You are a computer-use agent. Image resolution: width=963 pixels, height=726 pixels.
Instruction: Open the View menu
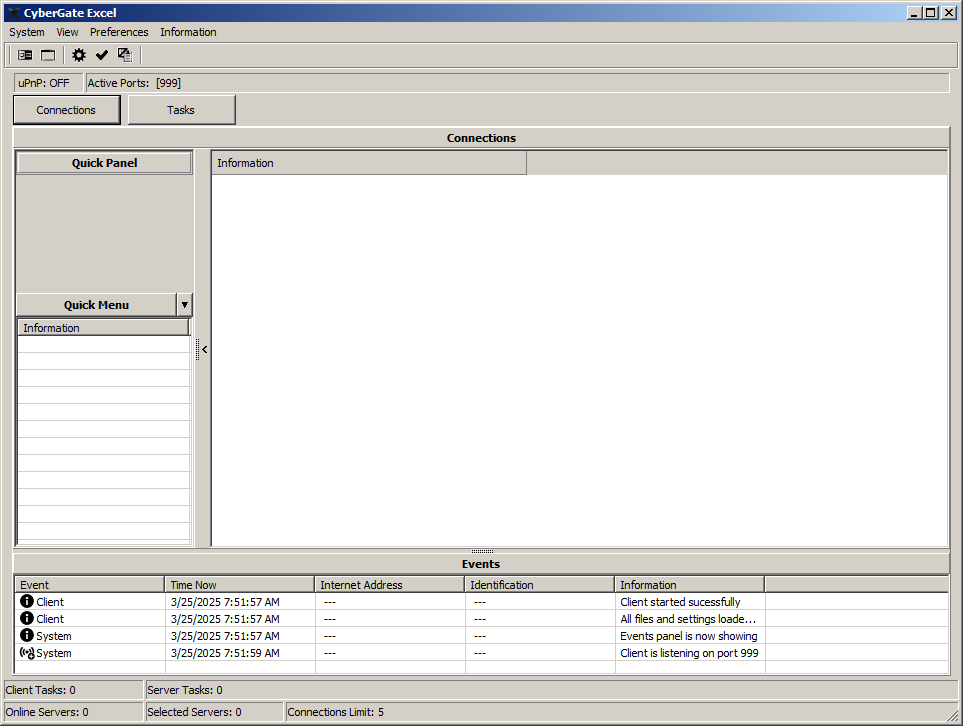67,32
